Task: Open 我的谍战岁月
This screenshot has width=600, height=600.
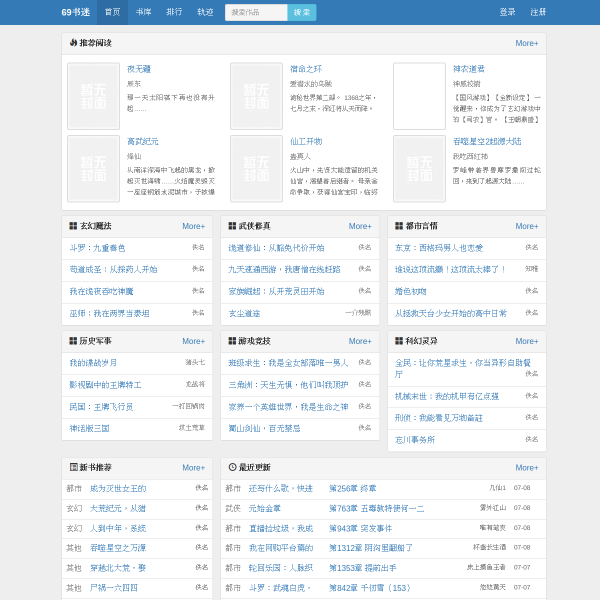Action: point(93,363)
